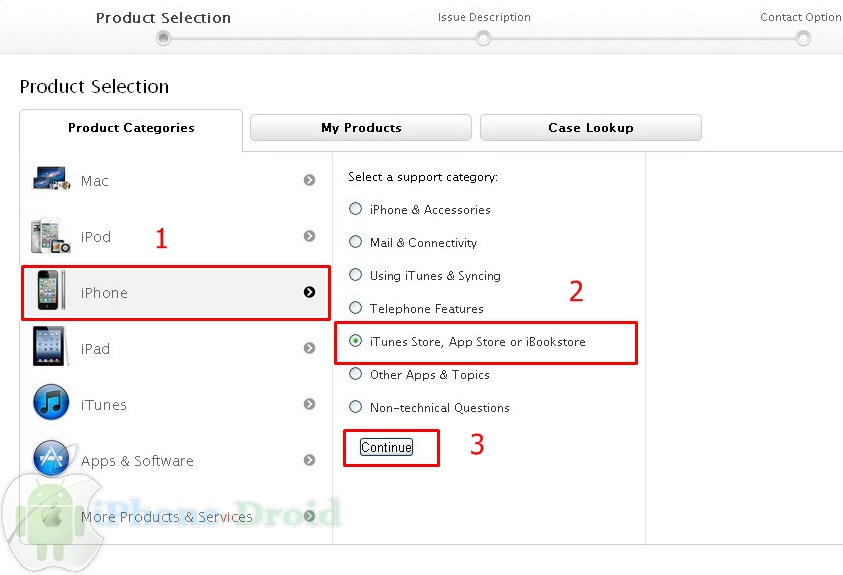
Task: Click the Product Selection step label at top
Action: tap(163, 18)
